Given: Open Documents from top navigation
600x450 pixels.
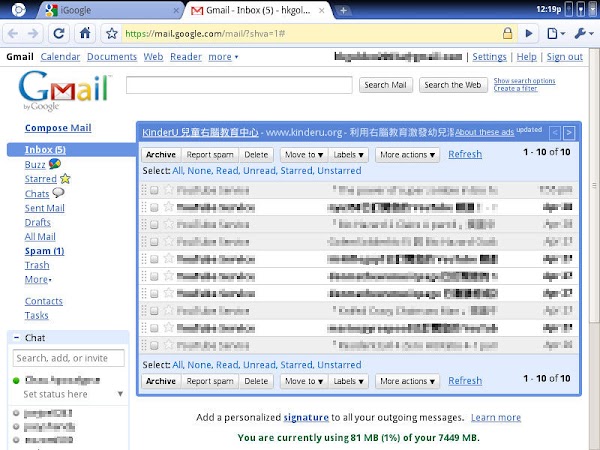Looking at the screenshot, I should pyautogui.click(x=112, y=57).
